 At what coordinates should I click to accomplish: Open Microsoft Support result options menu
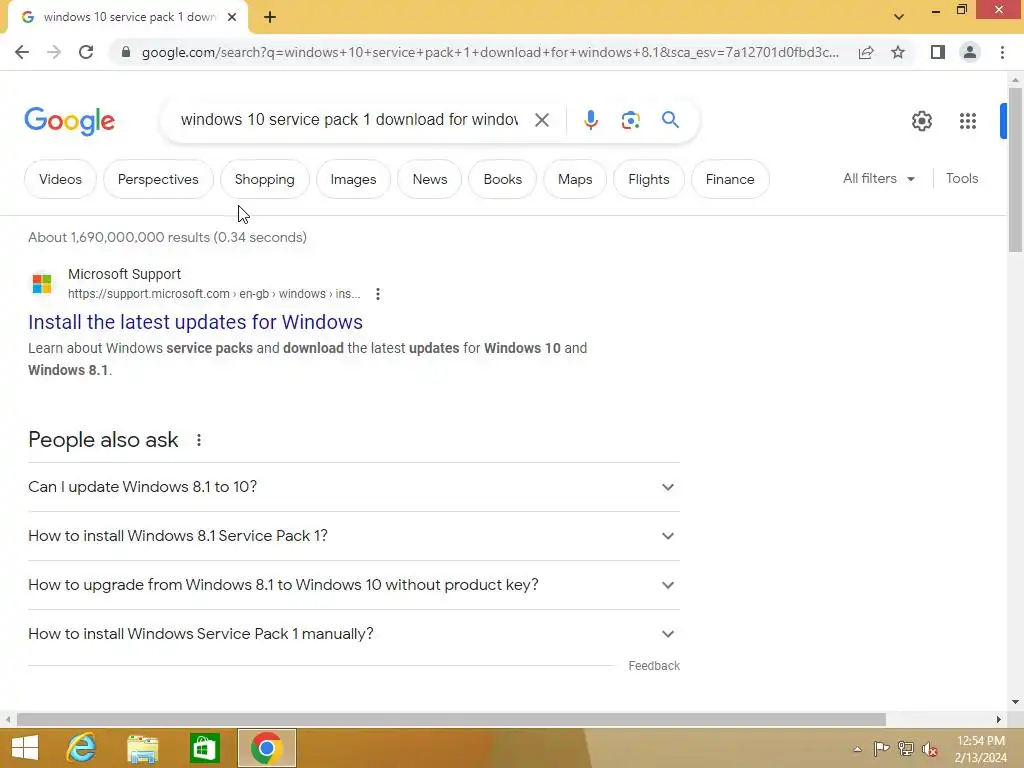[x=377, y=294]
